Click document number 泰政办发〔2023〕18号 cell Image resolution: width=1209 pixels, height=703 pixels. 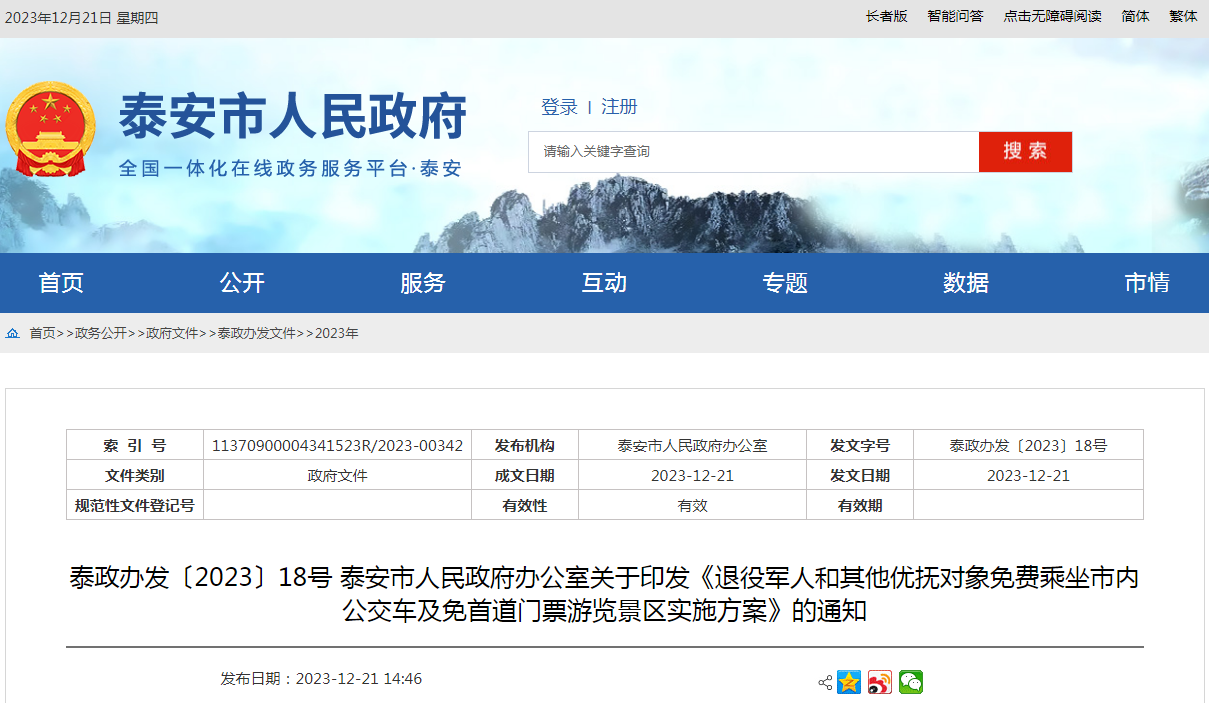1028,445
